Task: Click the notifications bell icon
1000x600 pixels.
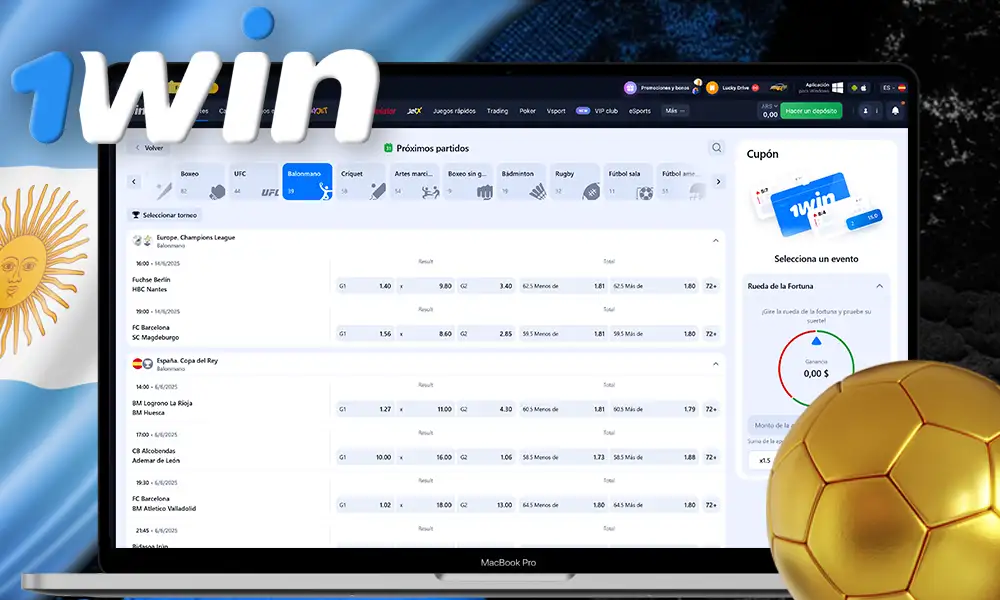Action: [x=895, y=112]
